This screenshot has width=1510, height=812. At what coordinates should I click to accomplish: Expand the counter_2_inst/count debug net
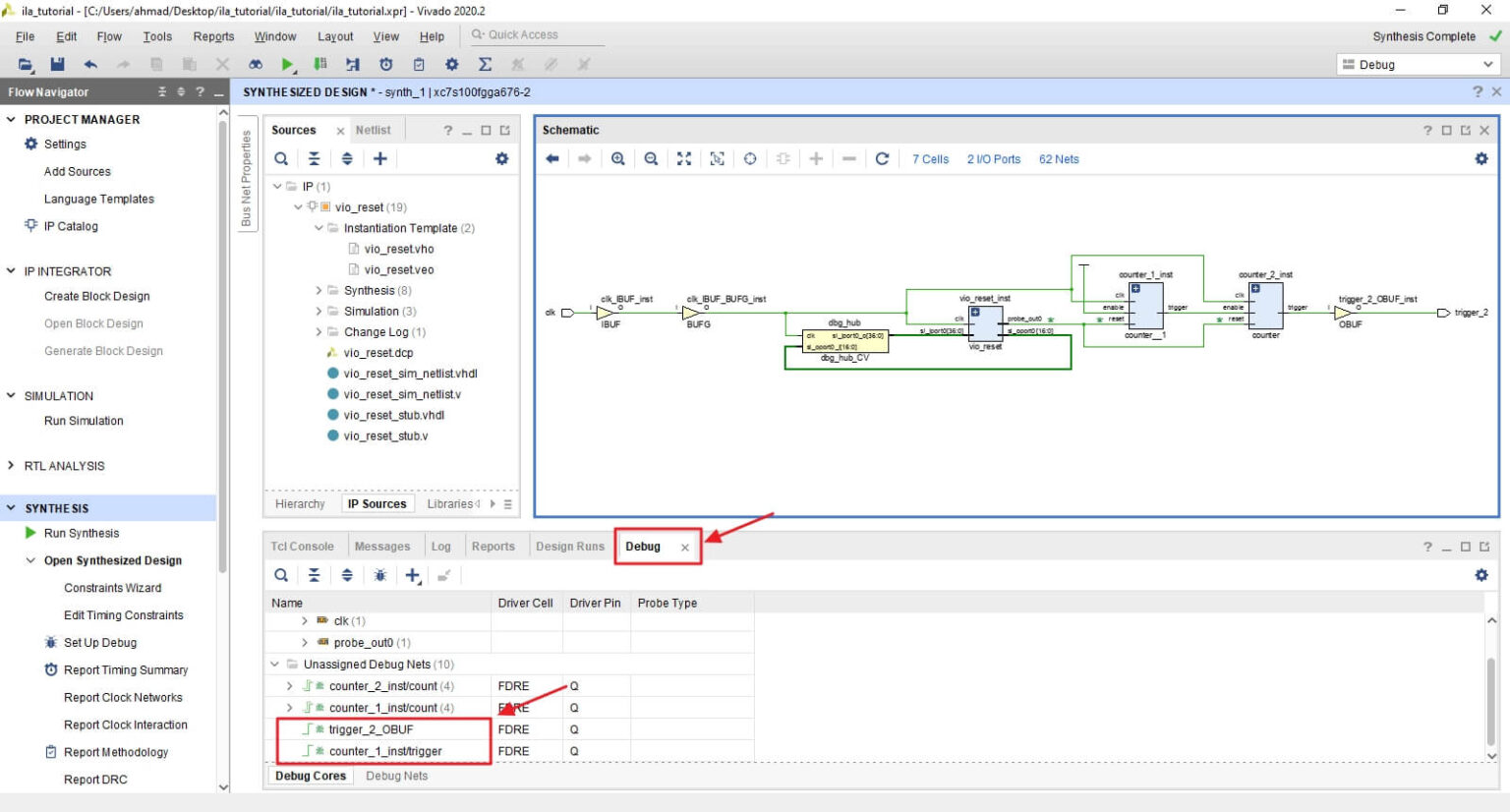click(289, 685)
